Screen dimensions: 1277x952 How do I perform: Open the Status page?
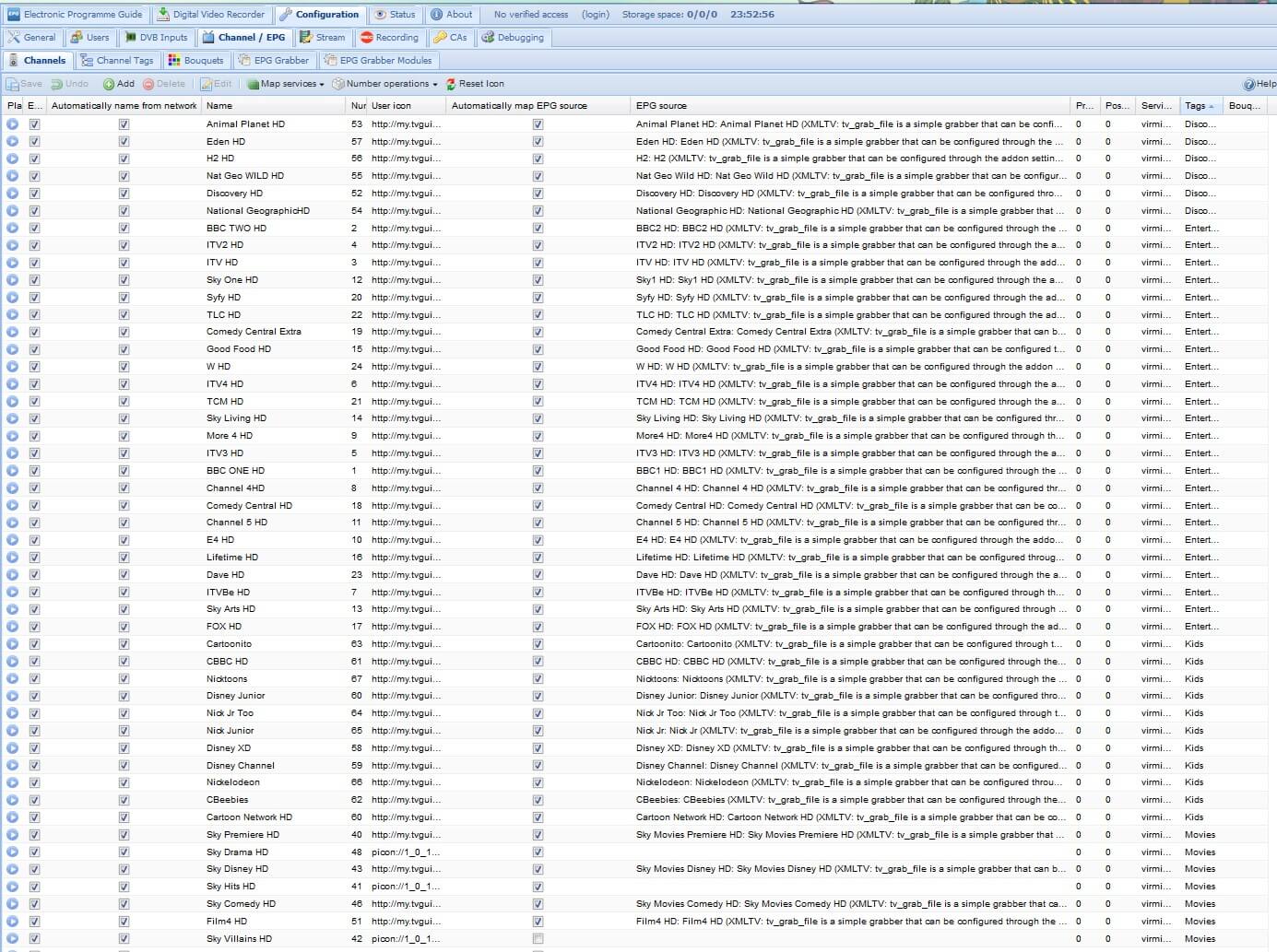tap(395, 15)
